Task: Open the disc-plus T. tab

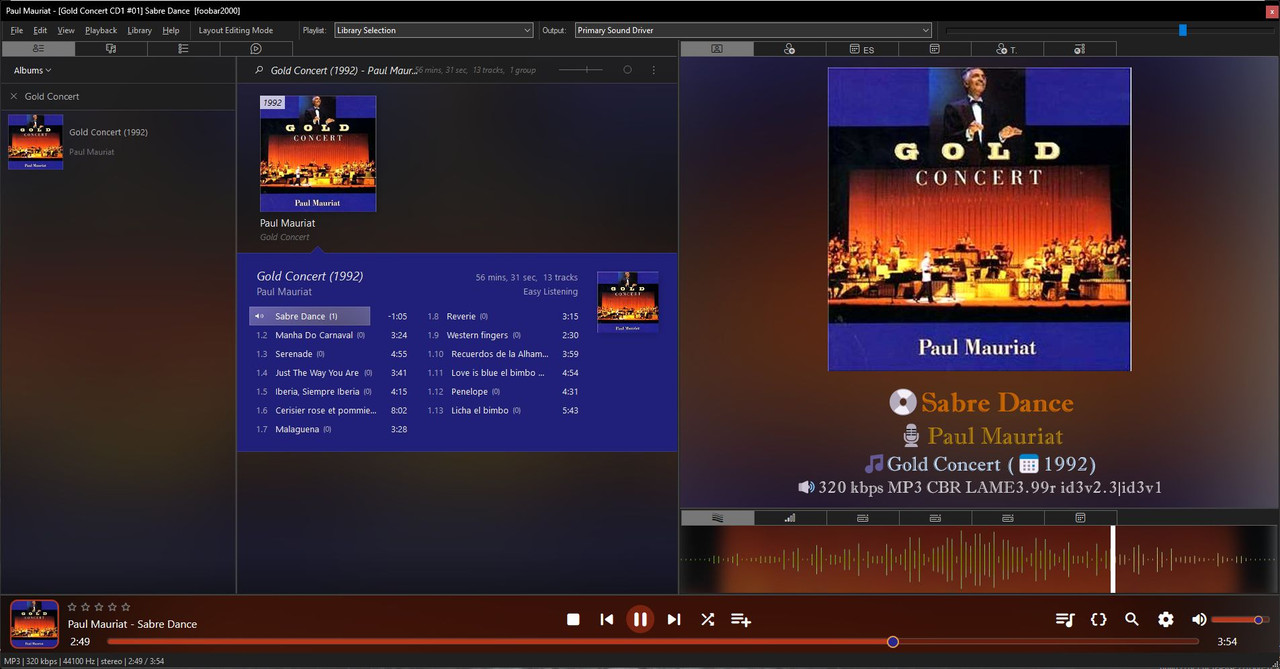Action: coord(1007,49)
